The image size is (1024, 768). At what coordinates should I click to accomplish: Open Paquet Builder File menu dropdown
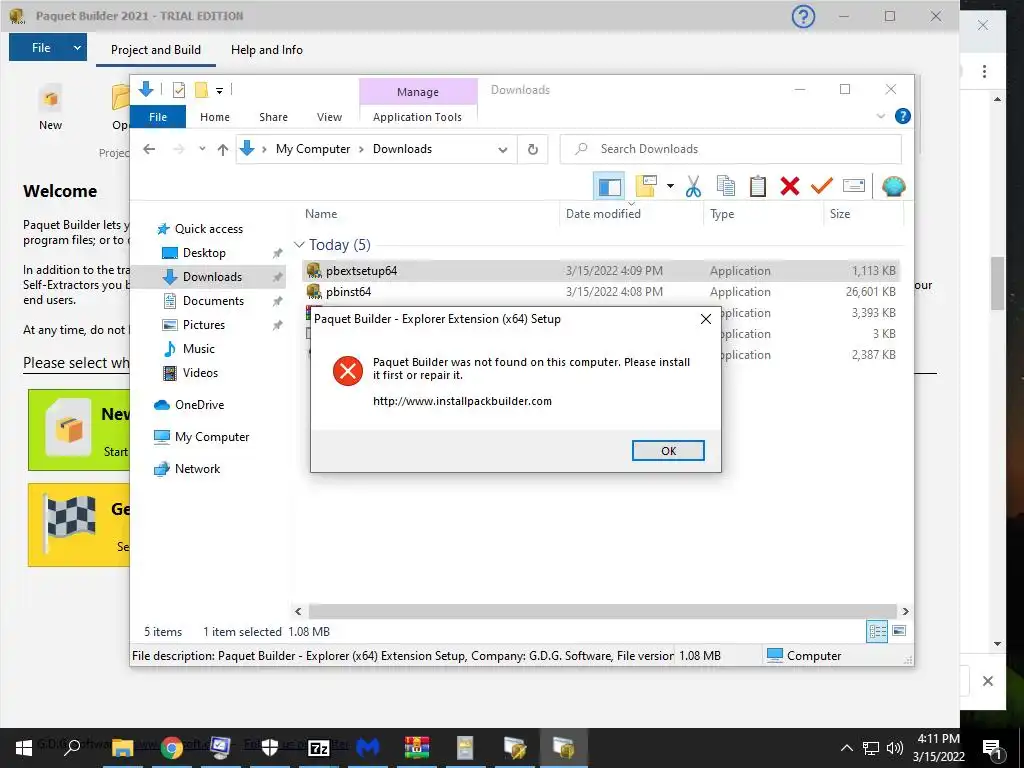click(x=76, y=48)
